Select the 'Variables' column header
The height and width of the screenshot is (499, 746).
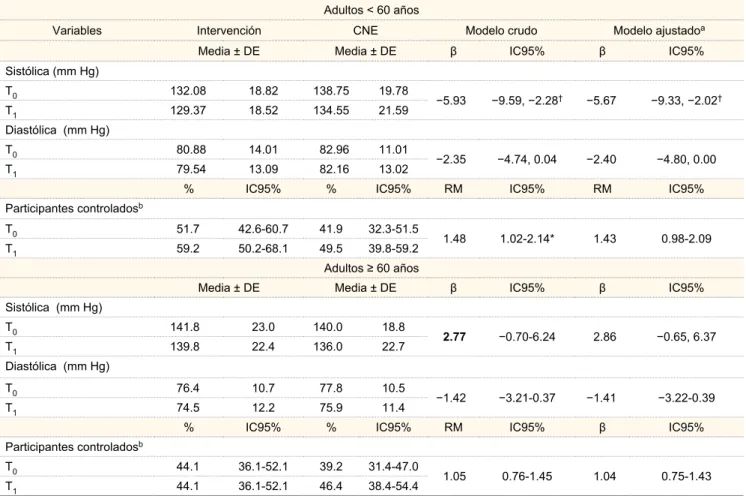pos(77,30)
